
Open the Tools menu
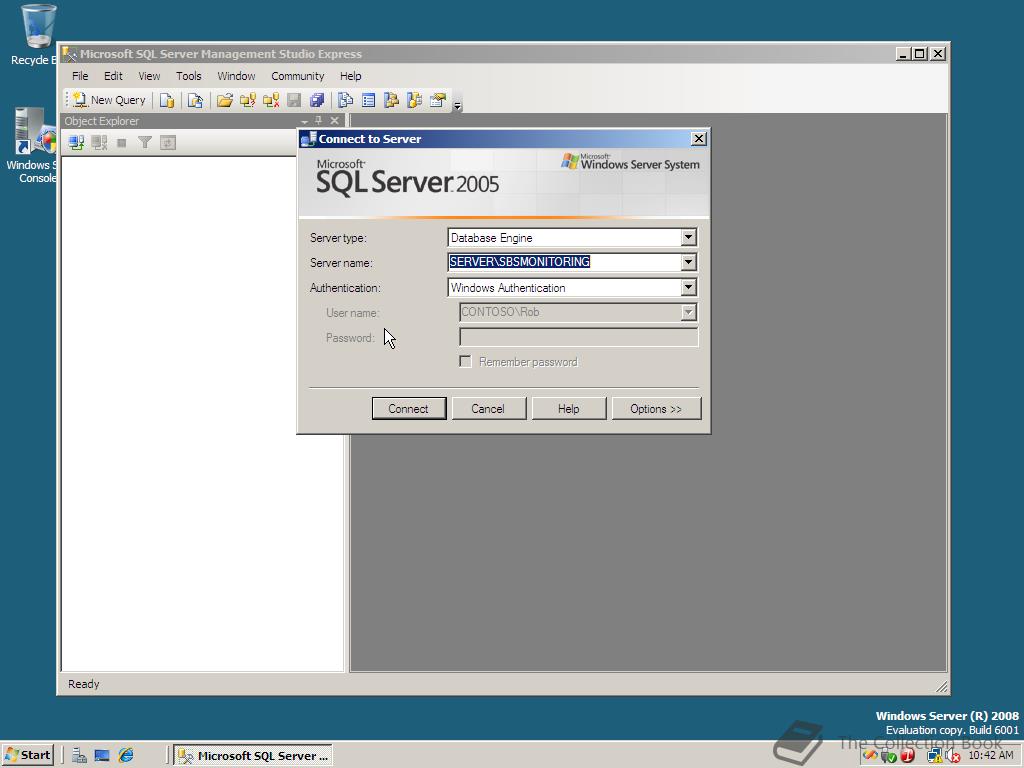point(189,76)
